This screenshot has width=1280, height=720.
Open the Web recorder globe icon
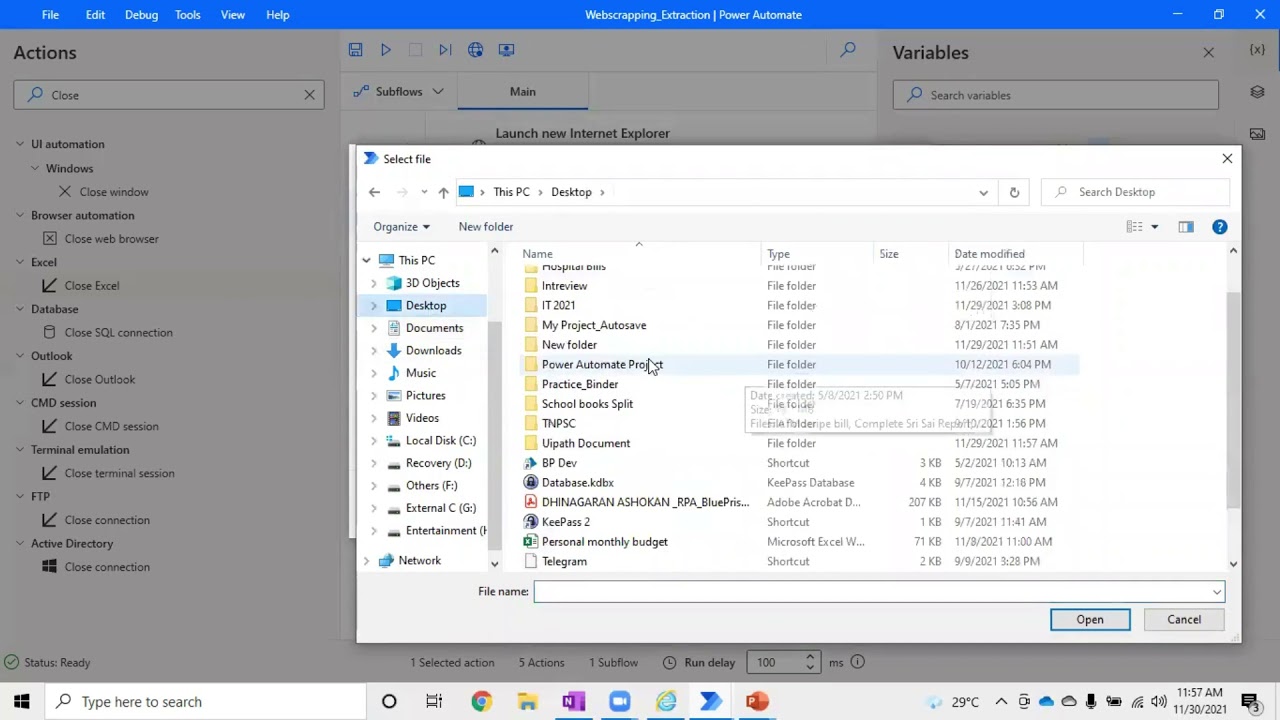pyautogui.click(x=476, y=49)
